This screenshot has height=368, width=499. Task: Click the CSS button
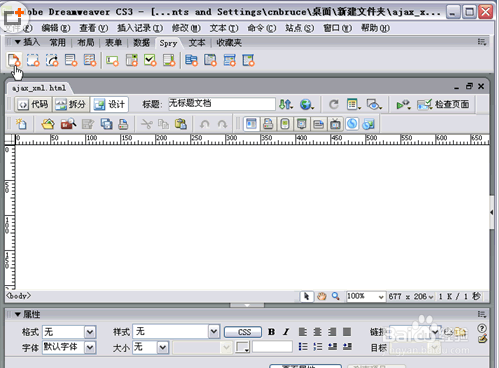(x=243, y=332)
